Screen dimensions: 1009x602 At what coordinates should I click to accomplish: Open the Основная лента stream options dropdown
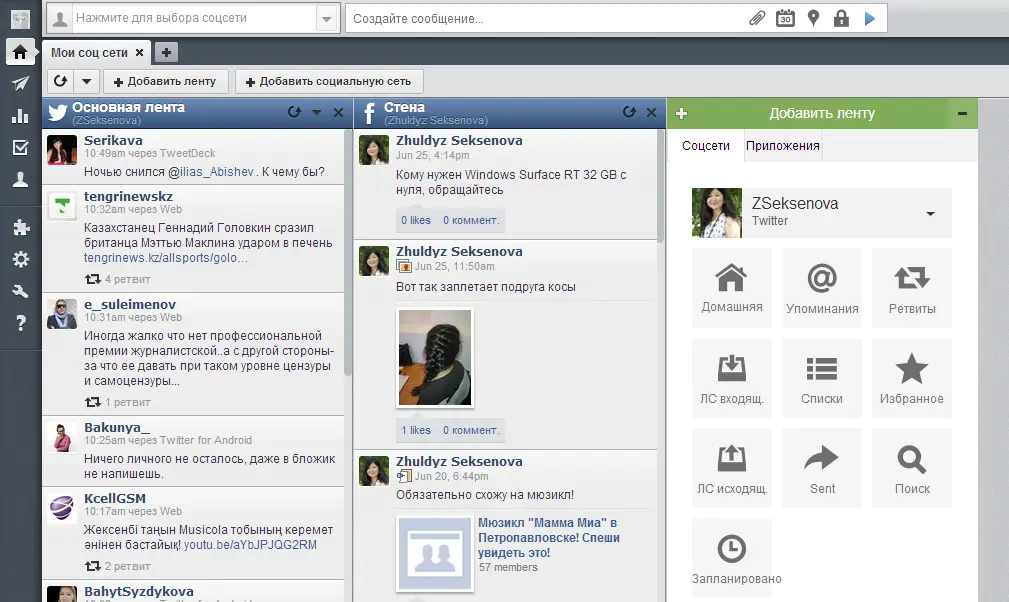click(317, 113)
